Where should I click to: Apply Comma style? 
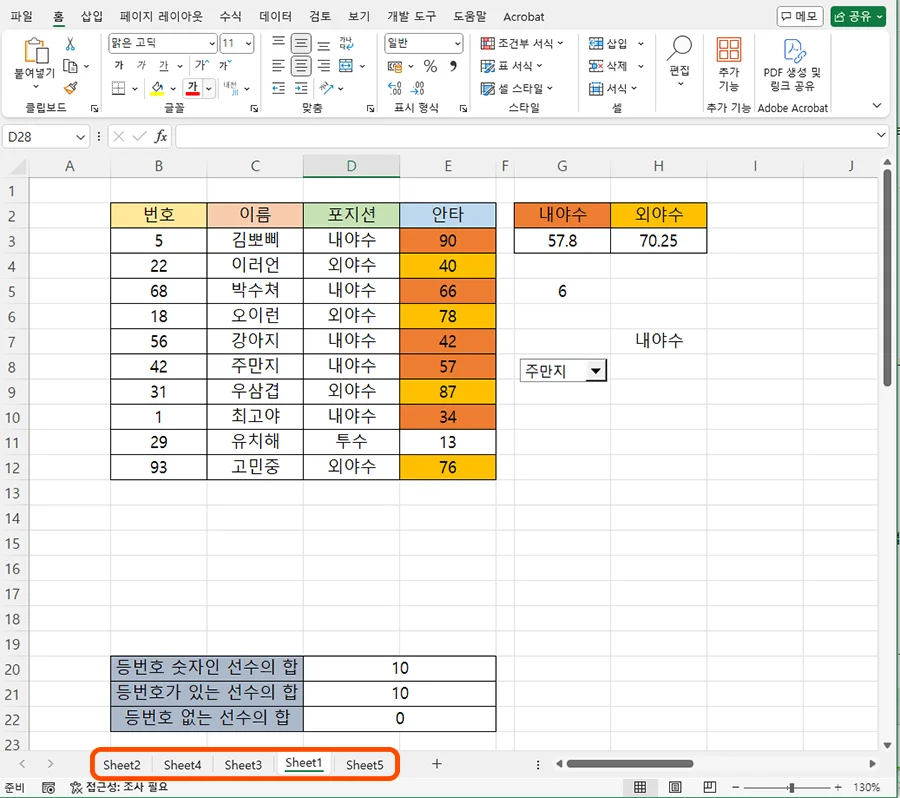click(x=453, y=66)
